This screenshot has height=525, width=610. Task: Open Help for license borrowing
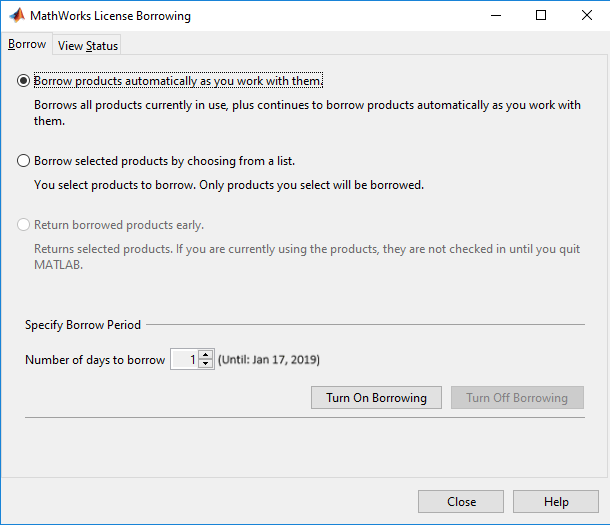click(556, 502)
